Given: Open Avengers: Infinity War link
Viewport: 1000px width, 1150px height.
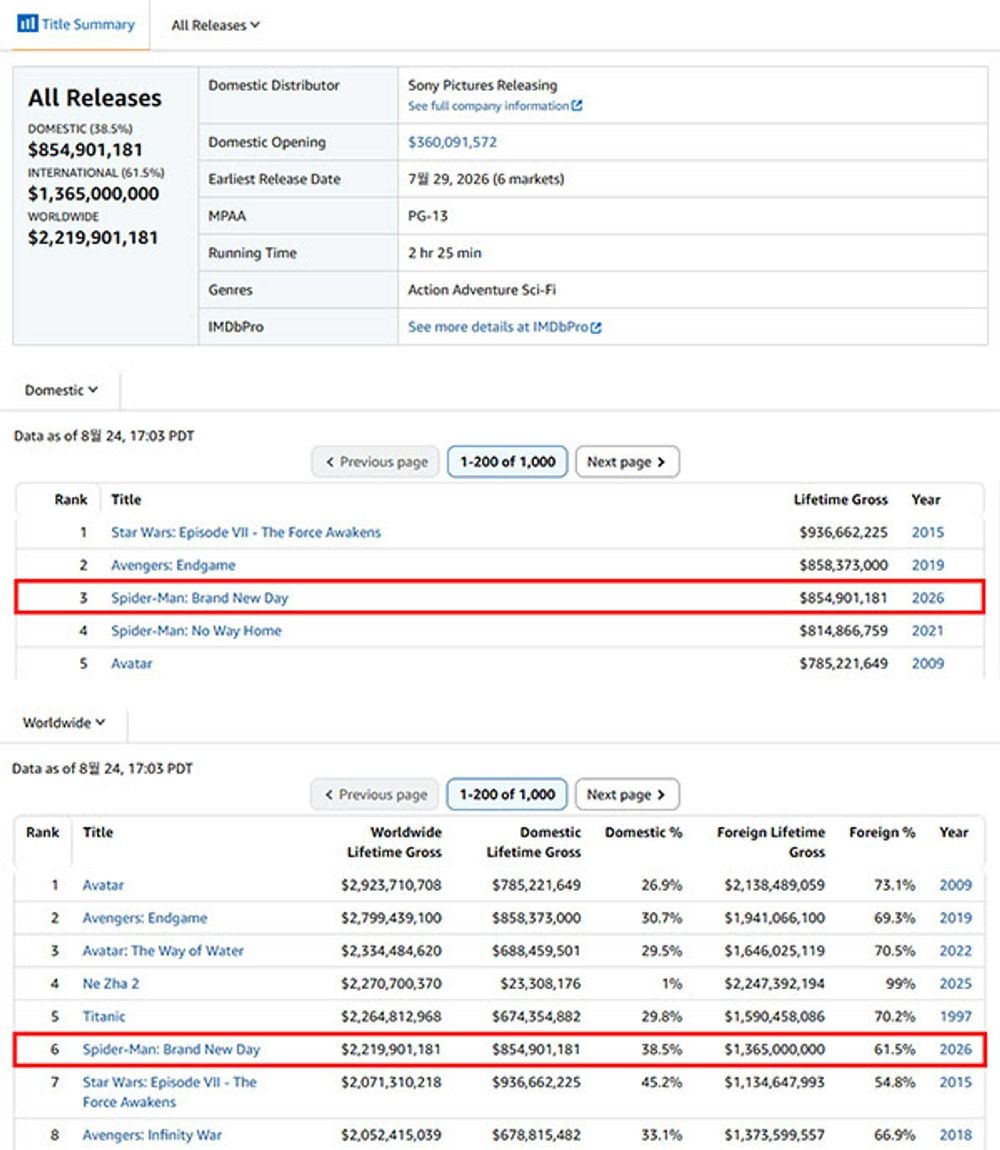Looking at the screenshot, I should 152,1135.
